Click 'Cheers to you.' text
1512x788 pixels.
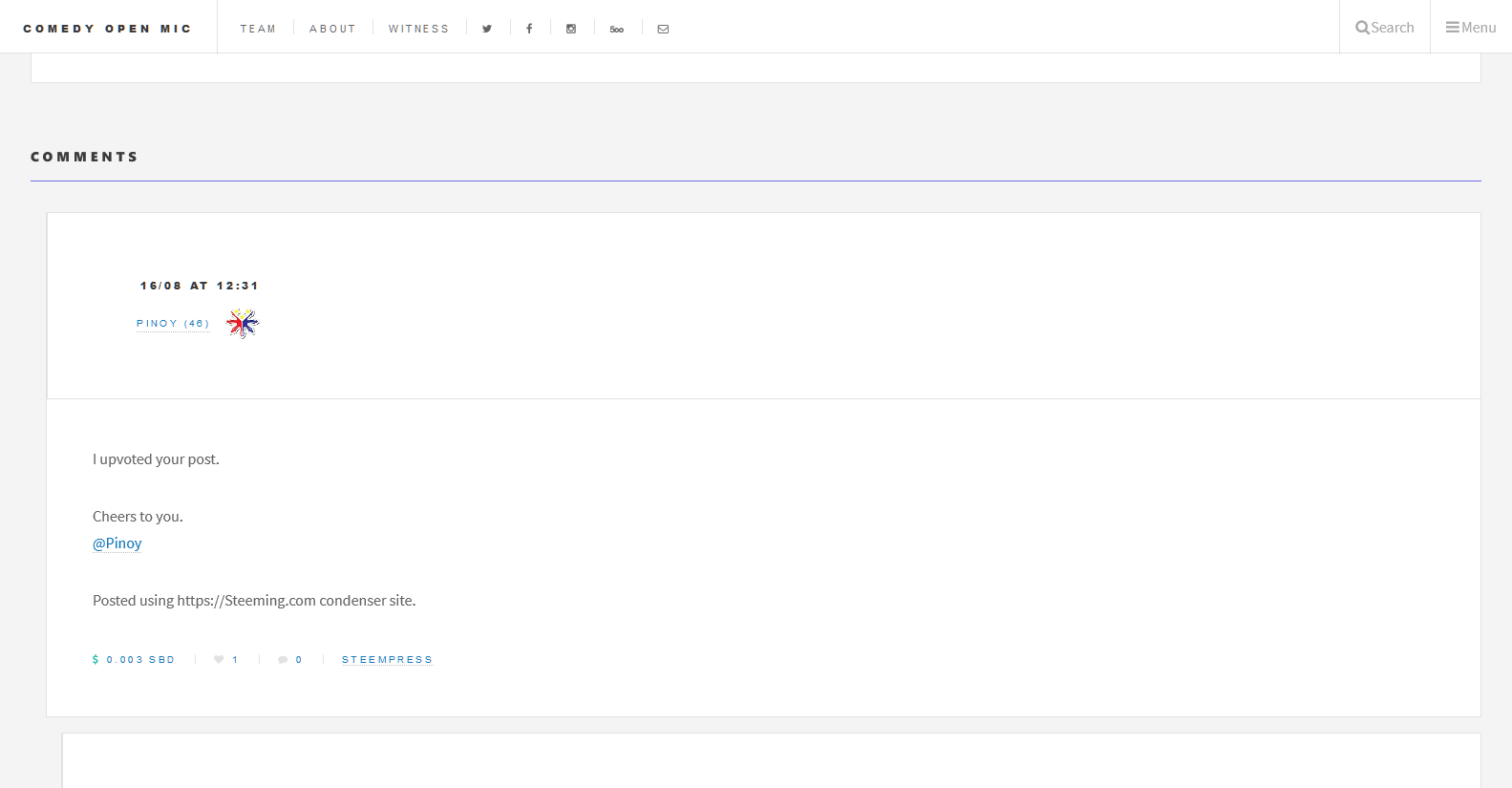click(x=138, y=517)
